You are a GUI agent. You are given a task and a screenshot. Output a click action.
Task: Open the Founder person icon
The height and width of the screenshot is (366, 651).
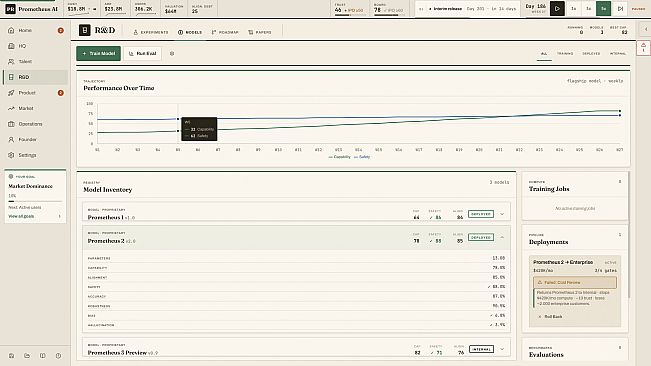(11, 139)
